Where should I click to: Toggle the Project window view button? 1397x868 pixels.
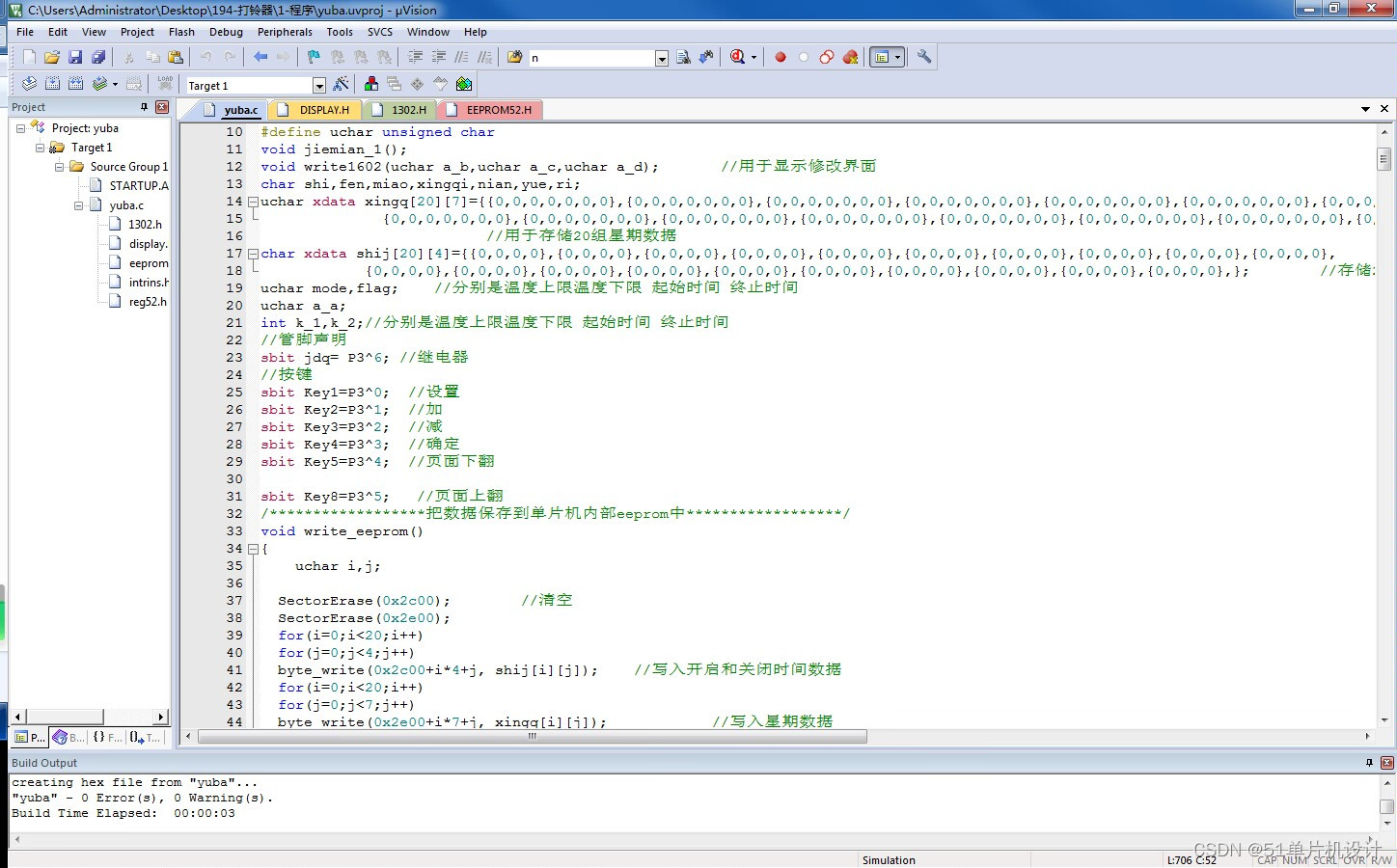pyautogui.click(x=881, y=57)
